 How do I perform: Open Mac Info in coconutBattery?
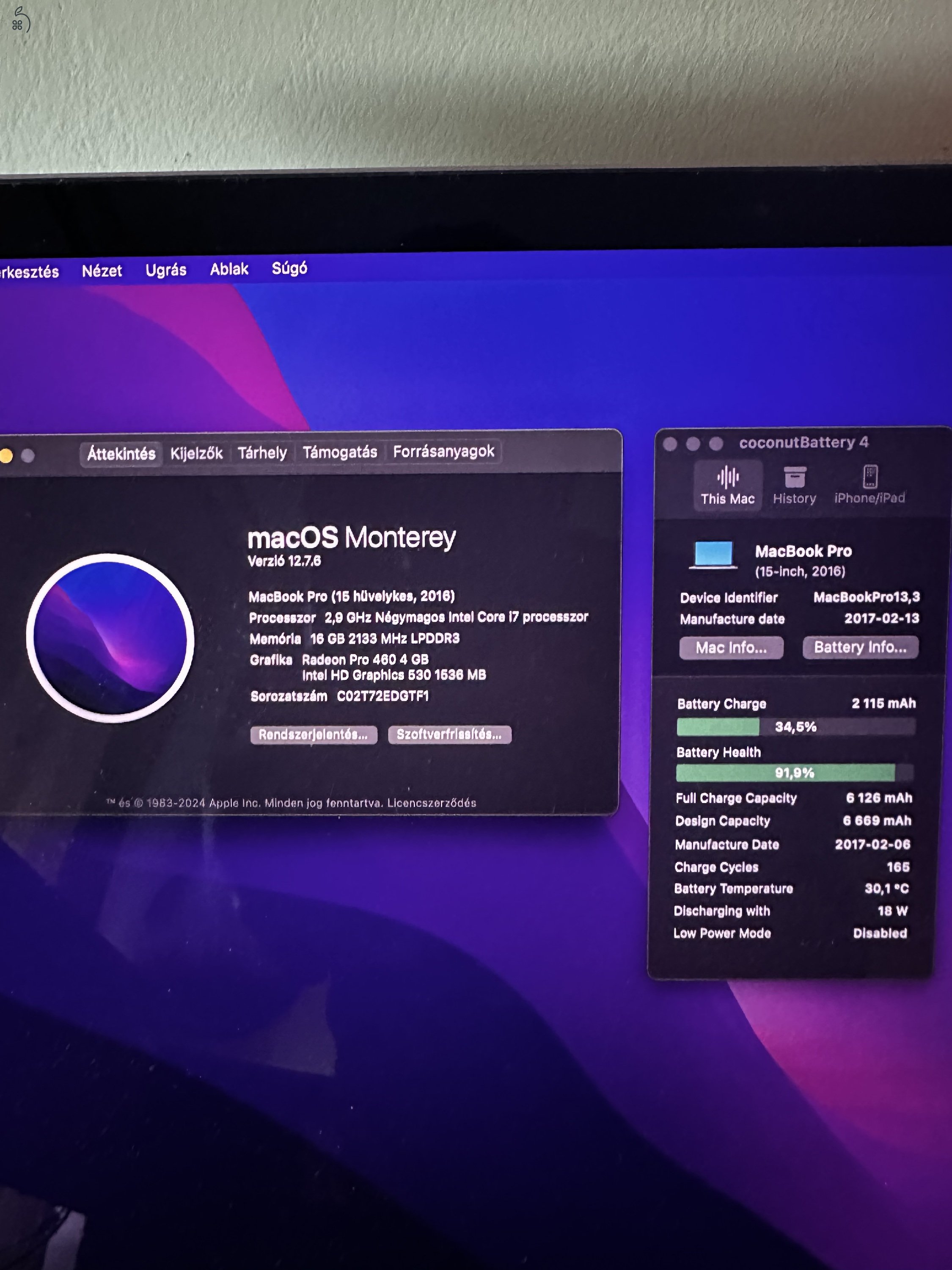pos(731,648)
